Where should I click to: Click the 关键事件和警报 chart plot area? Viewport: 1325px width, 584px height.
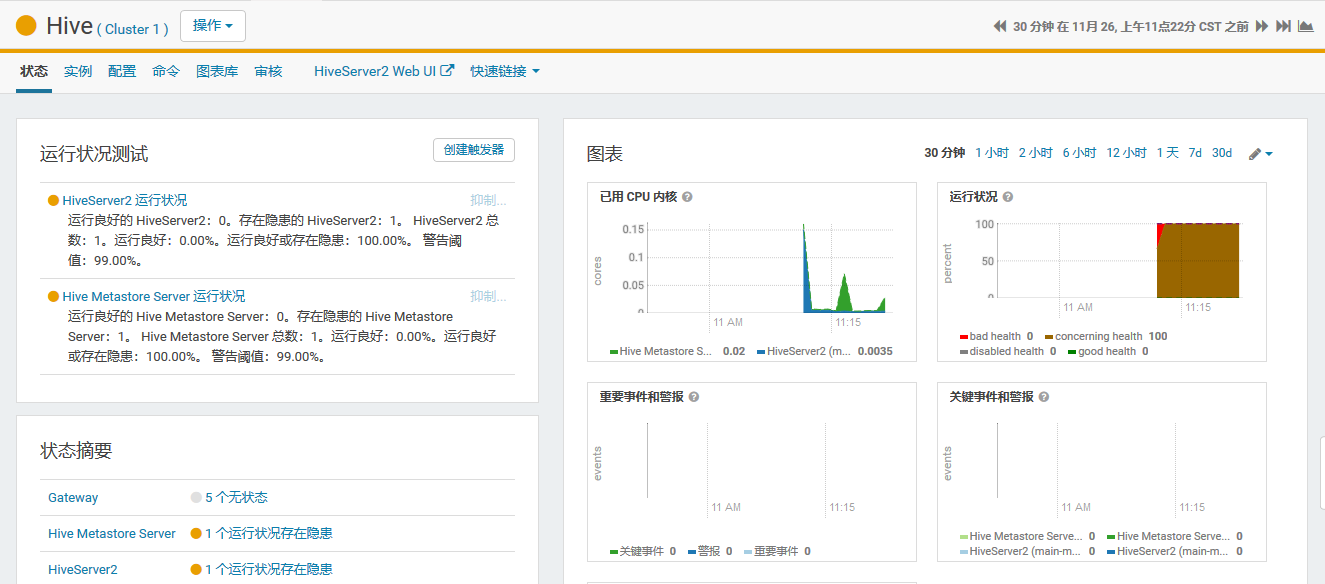point(1118,460)
